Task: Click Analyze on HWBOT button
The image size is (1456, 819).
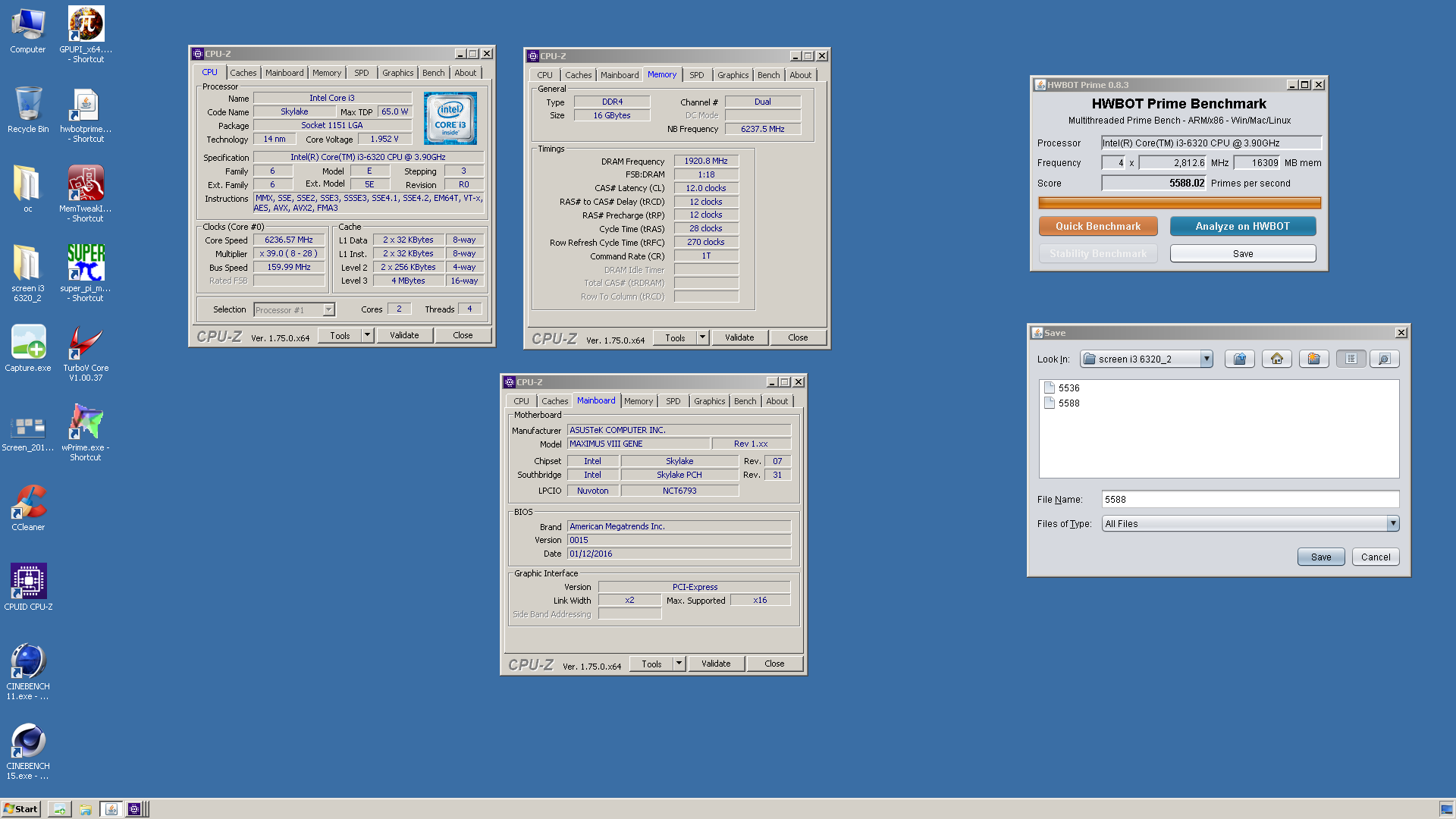Action: pyautogui.click(x=1242, y=226)
